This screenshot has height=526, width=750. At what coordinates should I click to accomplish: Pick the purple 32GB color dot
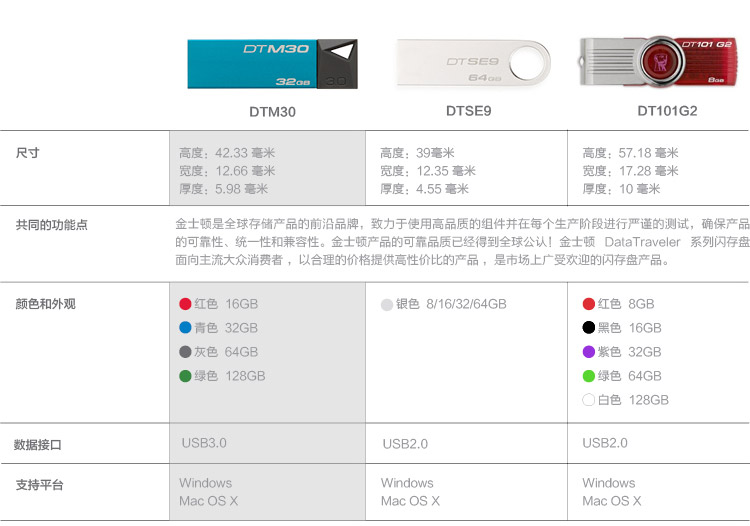coord(588,352)
